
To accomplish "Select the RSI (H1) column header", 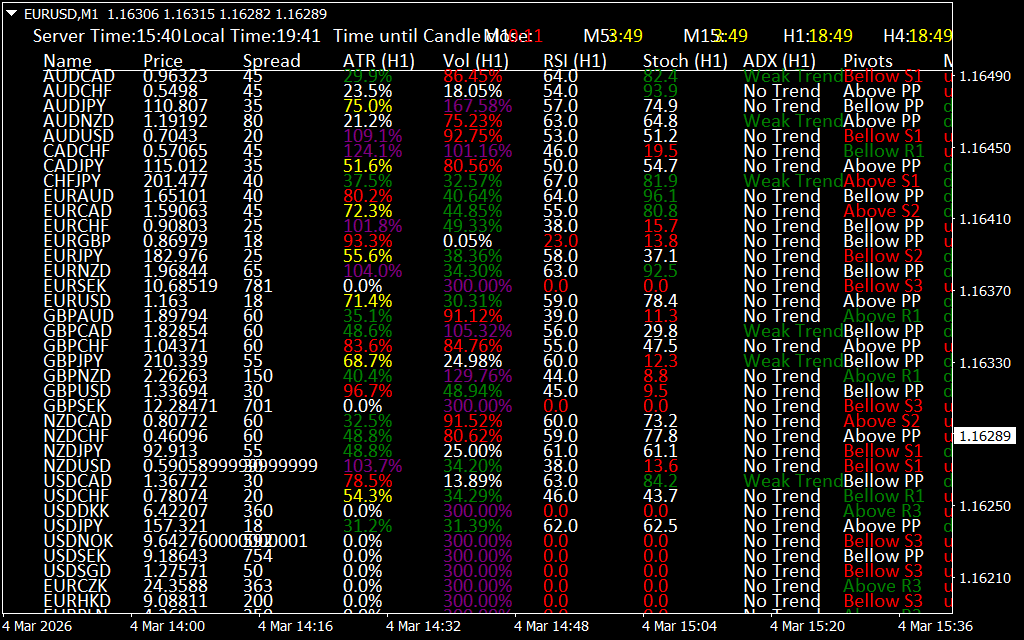I will point(575,61).
